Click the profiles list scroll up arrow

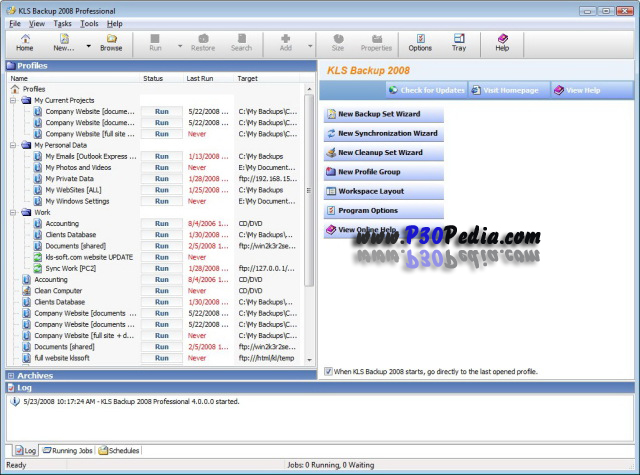309,89
